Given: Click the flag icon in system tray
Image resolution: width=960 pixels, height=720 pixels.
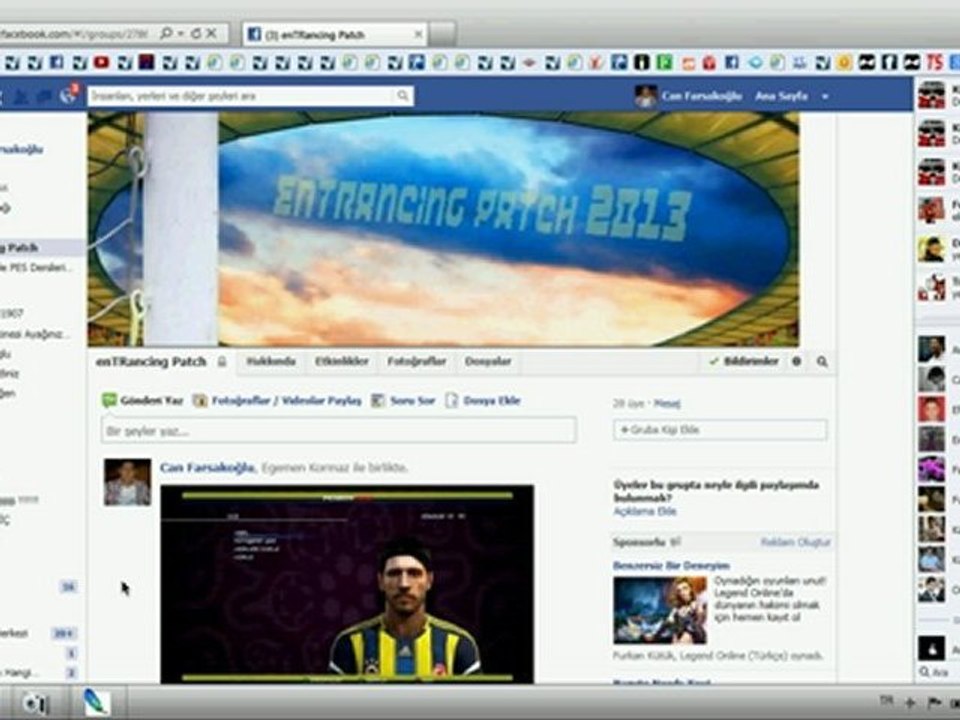Looking at the screenshot, I should click(935, 702).
